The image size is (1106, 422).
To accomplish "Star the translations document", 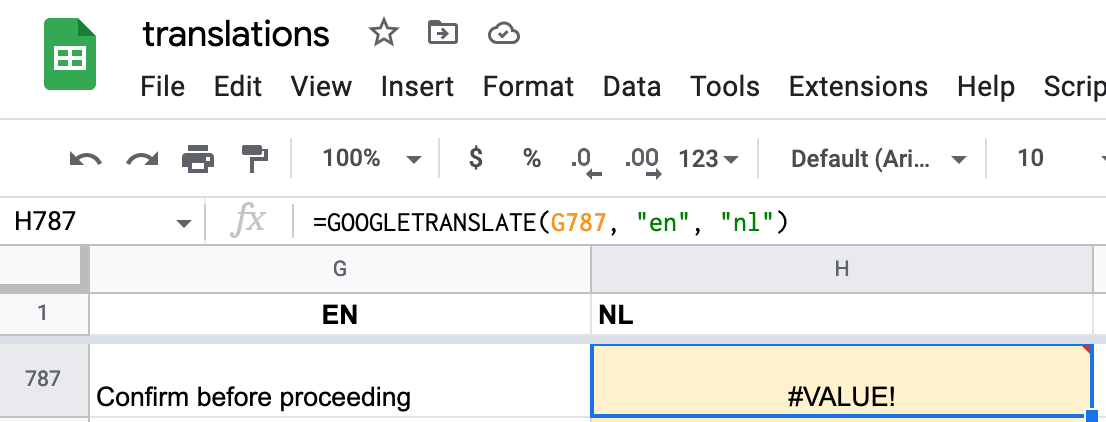I will (383, 34).
